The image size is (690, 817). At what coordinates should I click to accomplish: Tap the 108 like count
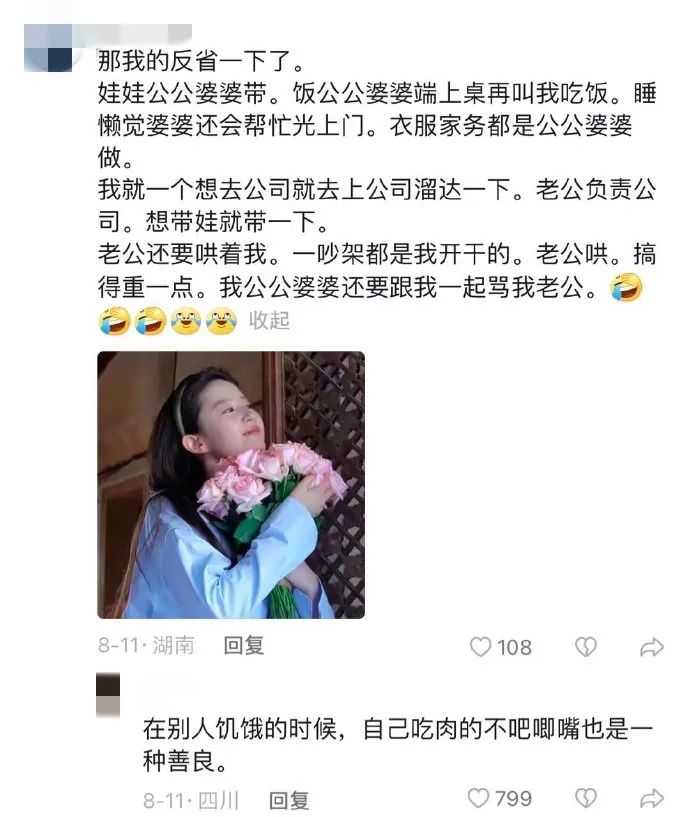[514, 648]
